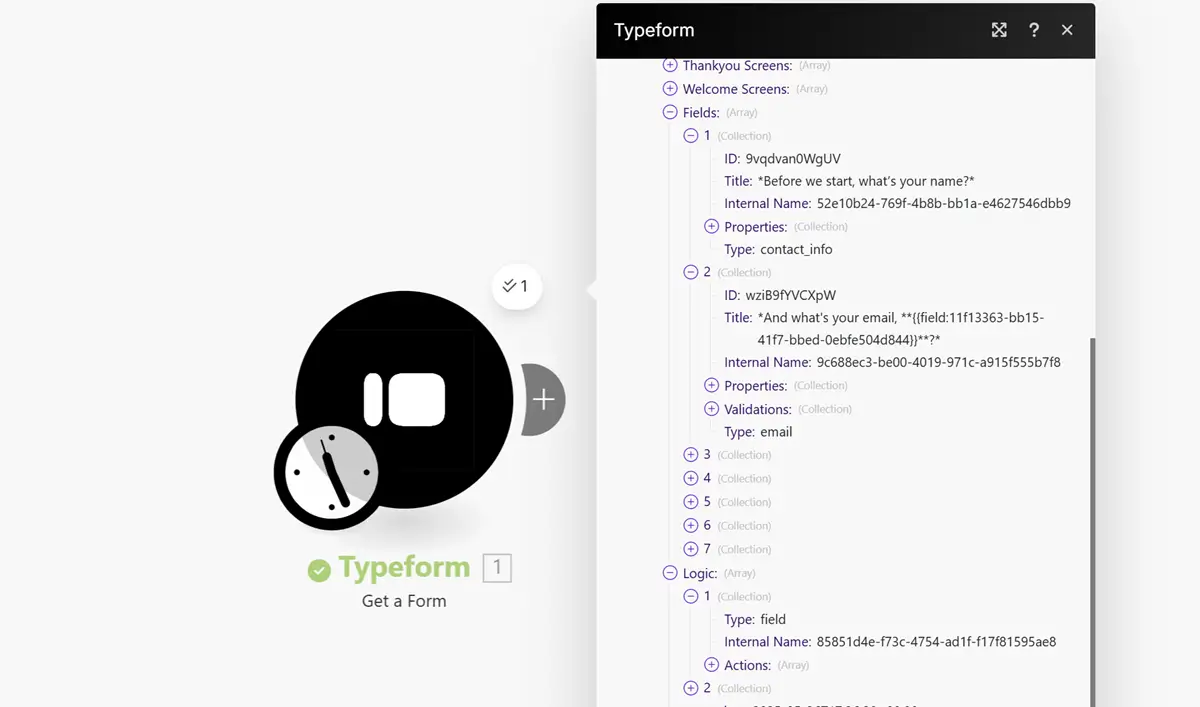
Task: Open the help question mark icon
Action: (x=1034, y=30)
